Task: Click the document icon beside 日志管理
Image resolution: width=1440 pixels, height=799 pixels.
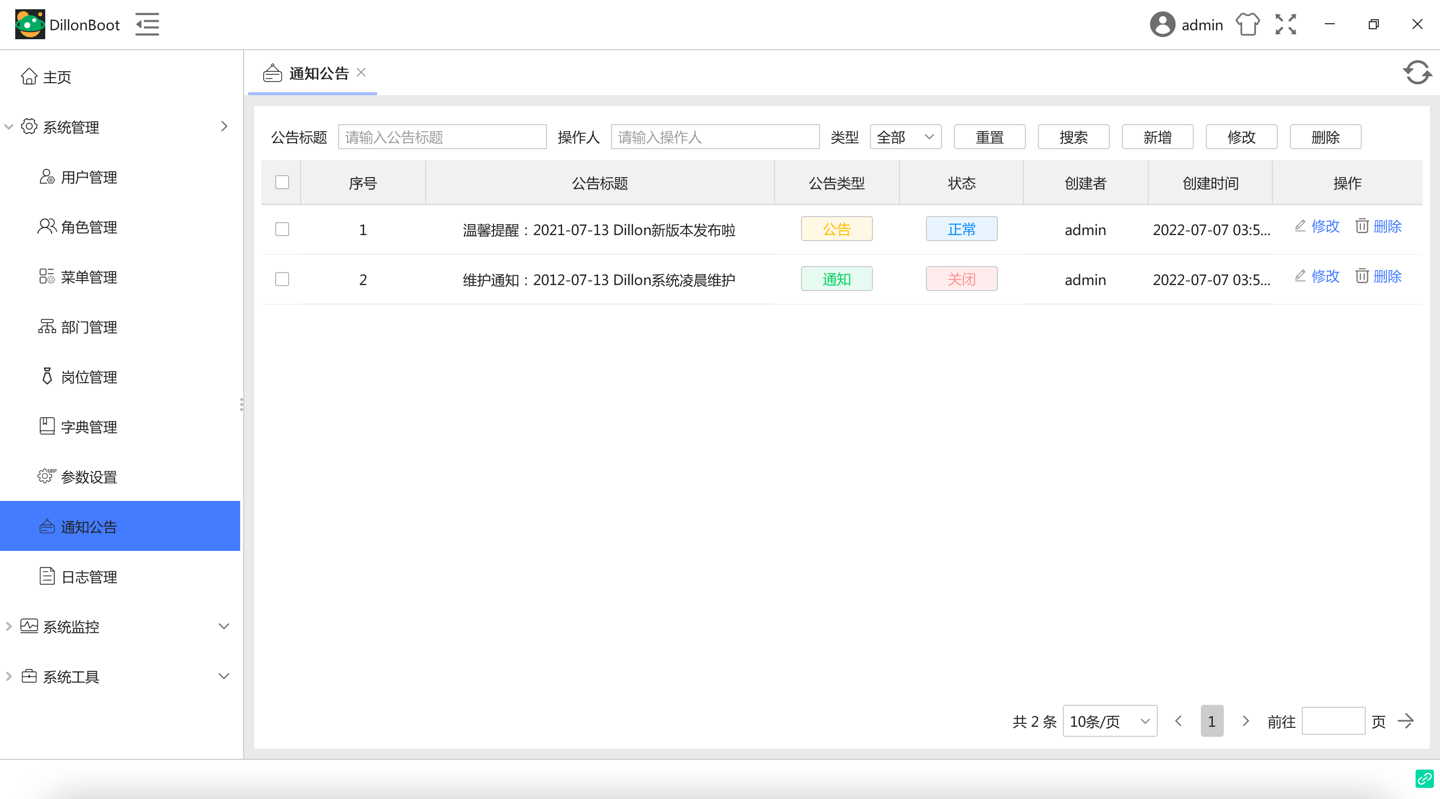Action: (47, 576)
